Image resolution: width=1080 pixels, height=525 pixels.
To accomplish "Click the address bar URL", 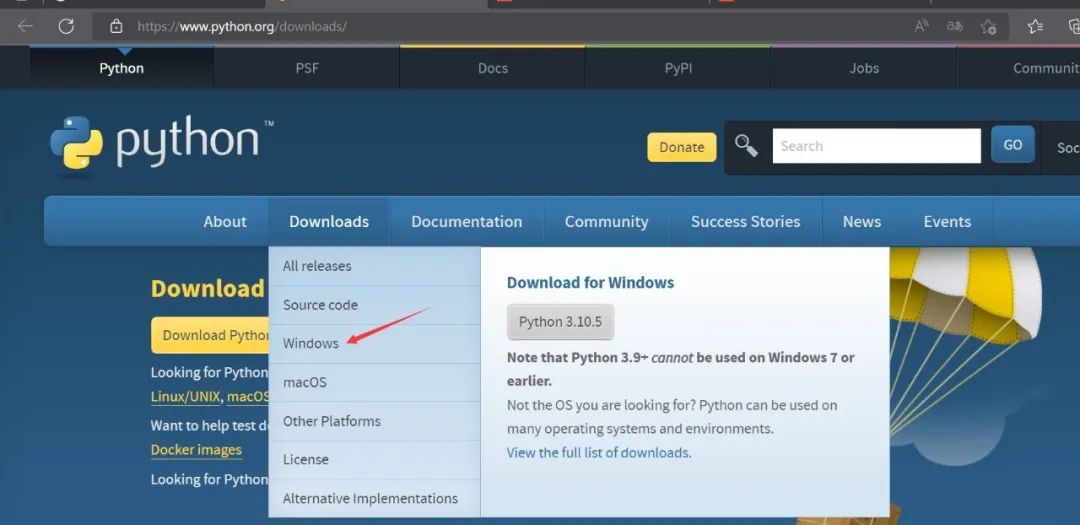I will click(x=242, y=27).
